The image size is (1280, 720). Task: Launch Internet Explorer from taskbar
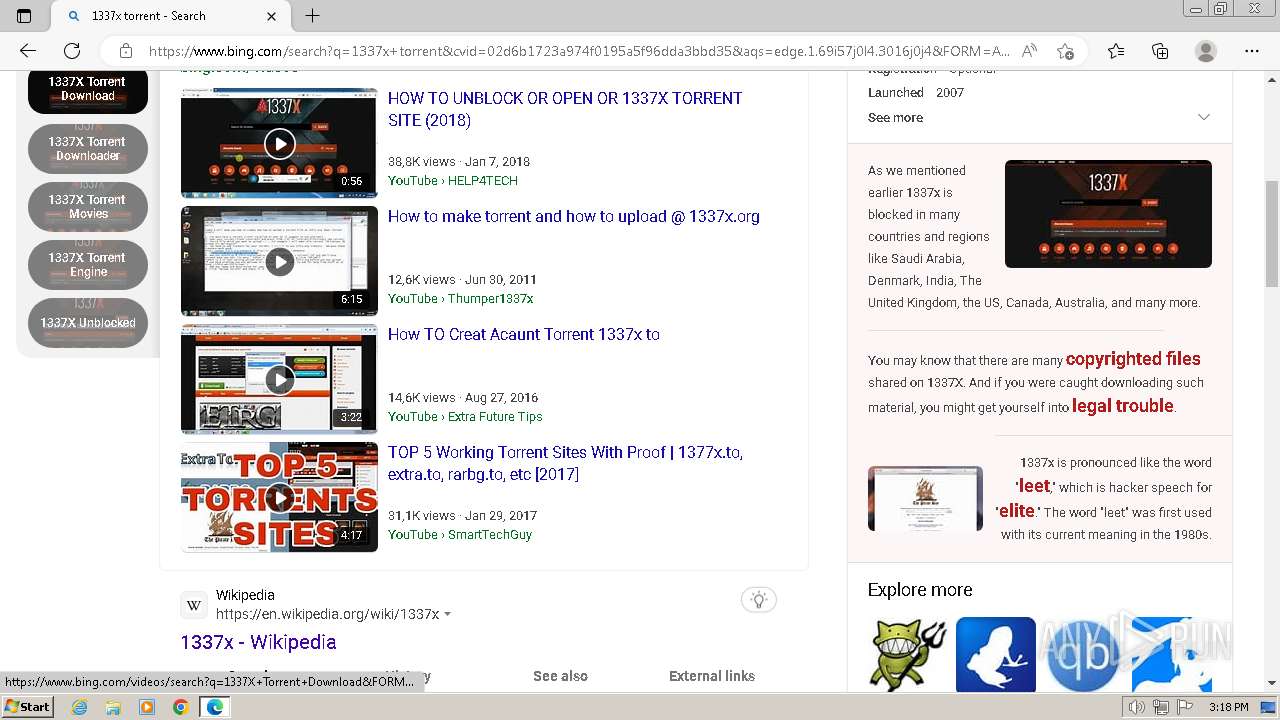coord(79,707)
